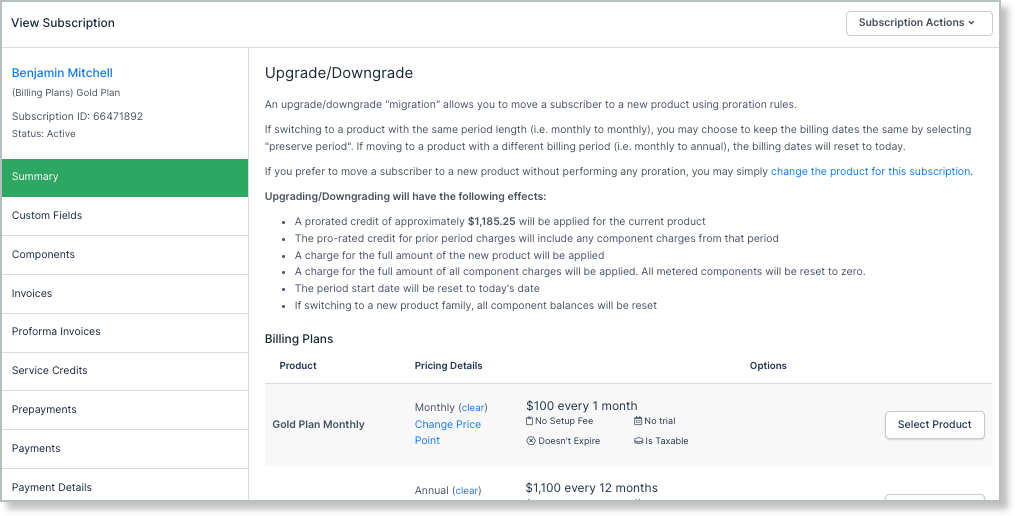
Task: Clear the Monthly price point
Action: coord(473,408)
